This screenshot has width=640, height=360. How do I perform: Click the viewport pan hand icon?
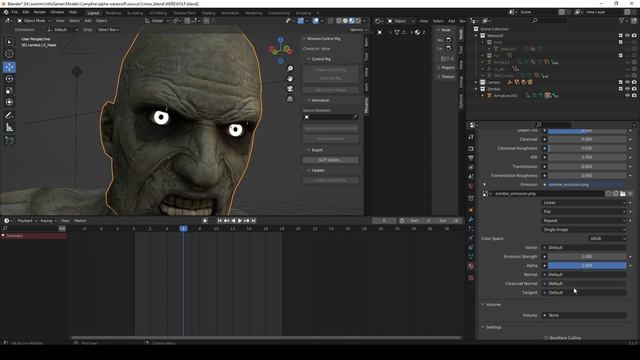click(290, 78)
